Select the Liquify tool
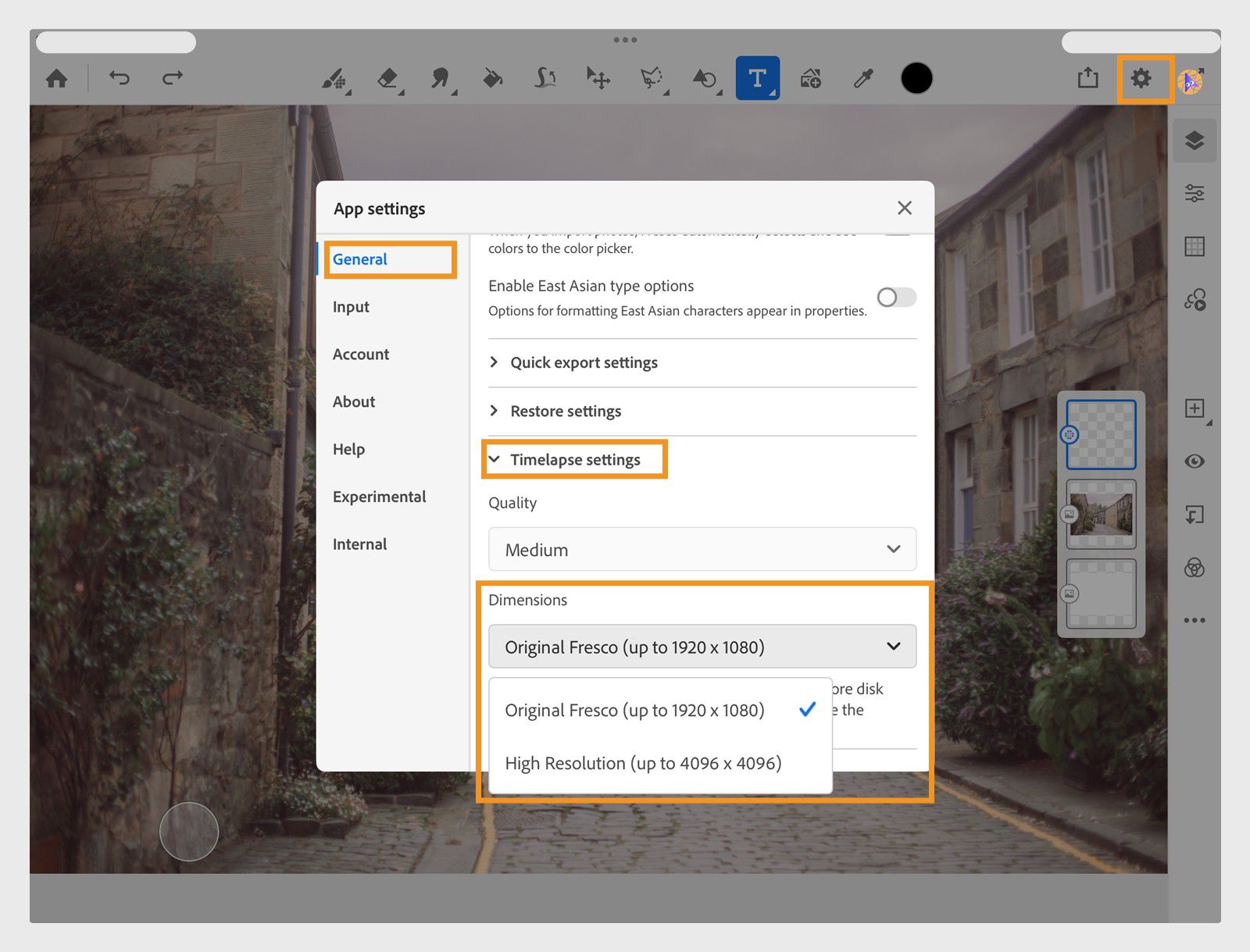This screenshot has height=952, width=1250. click(545, 78)
